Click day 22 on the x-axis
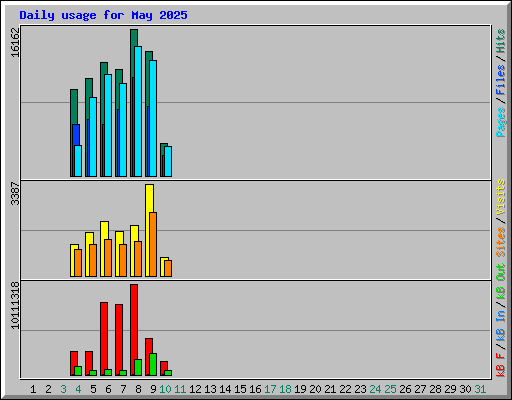 click(345, 389)
